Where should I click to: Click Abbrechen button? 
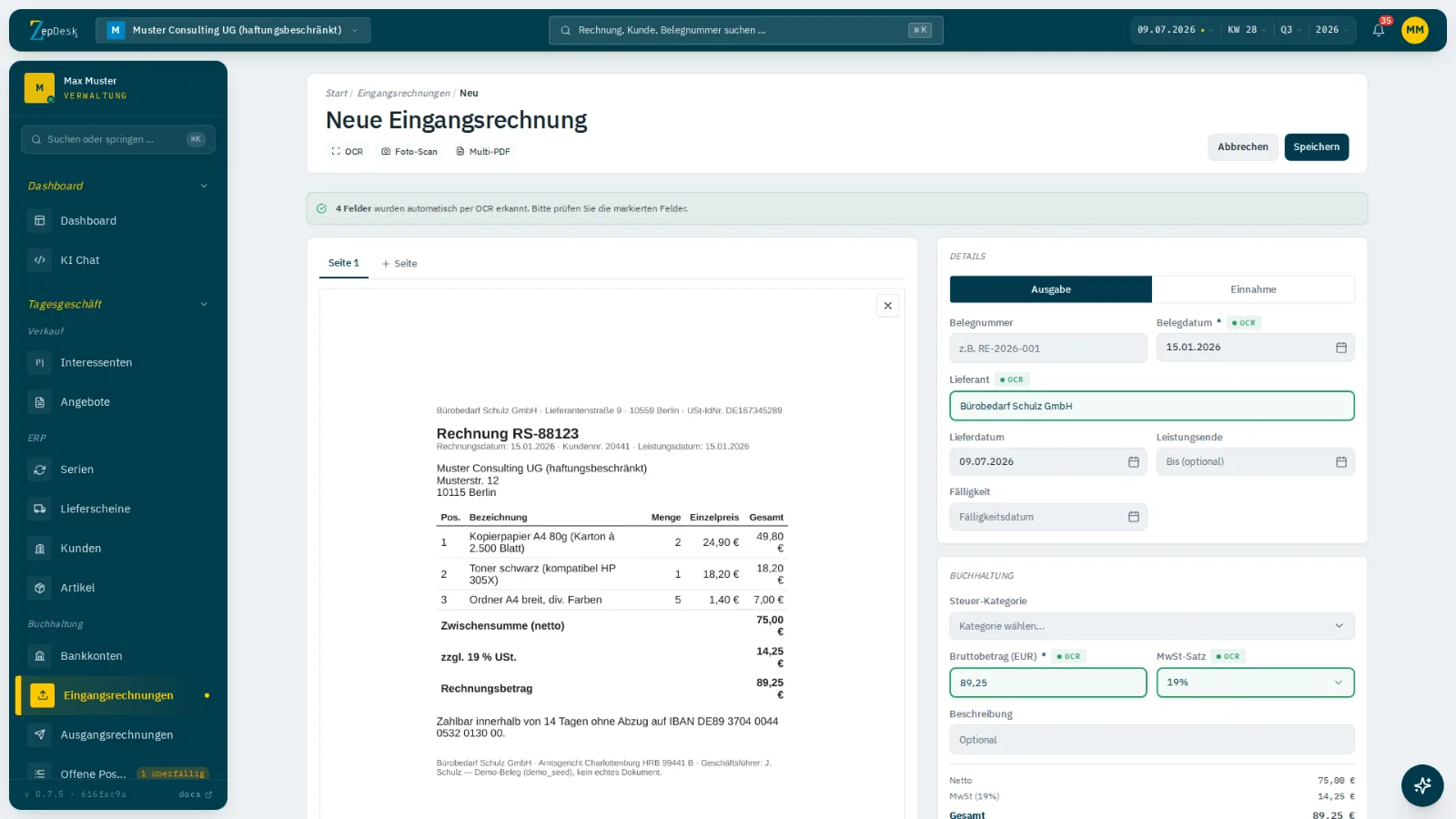point(1242,147)
